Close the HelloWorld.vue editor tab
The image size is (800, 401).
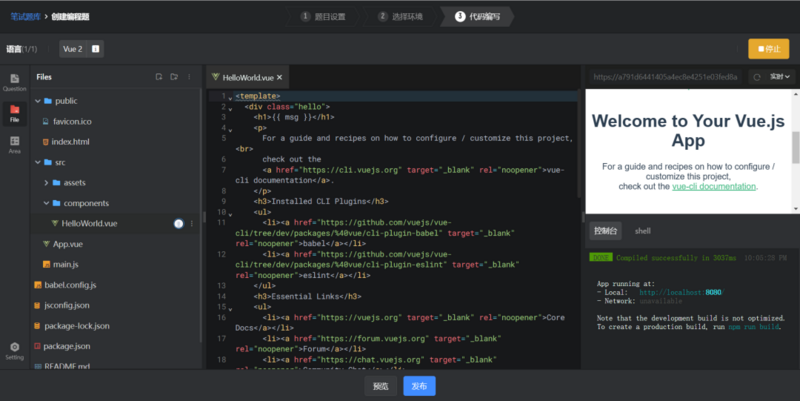pos(280,78)
